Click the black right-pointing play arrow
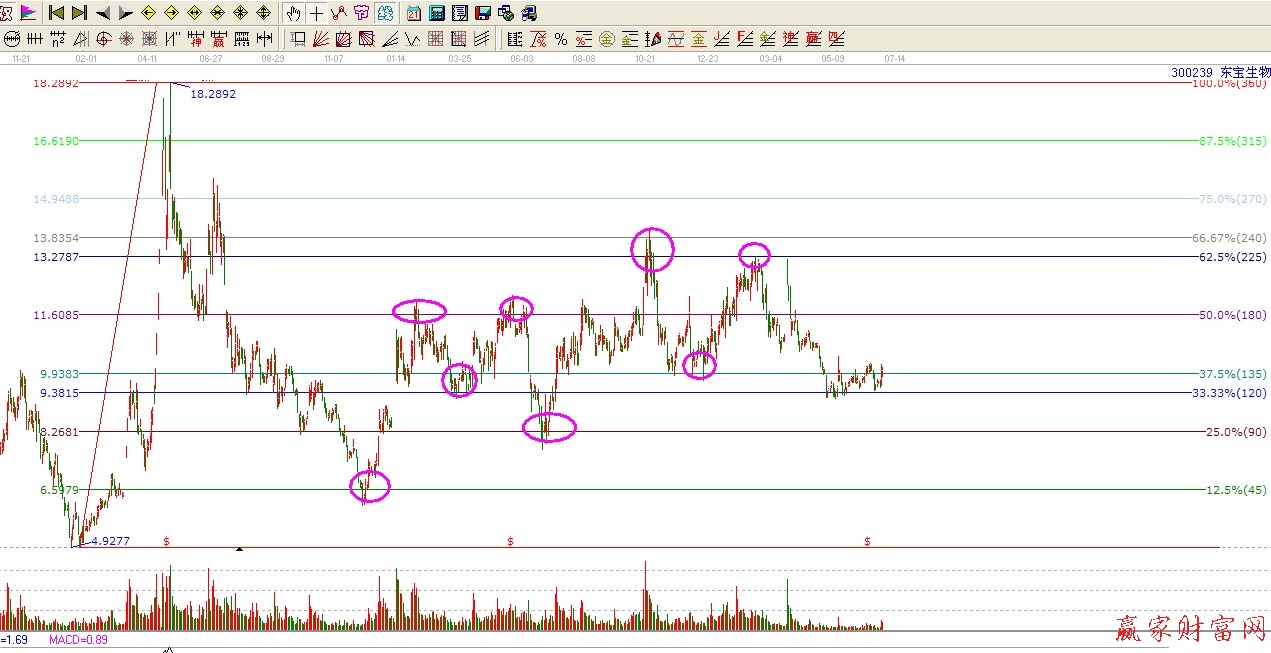Screen dimensions: 1271x653 [x=125, y=13]
